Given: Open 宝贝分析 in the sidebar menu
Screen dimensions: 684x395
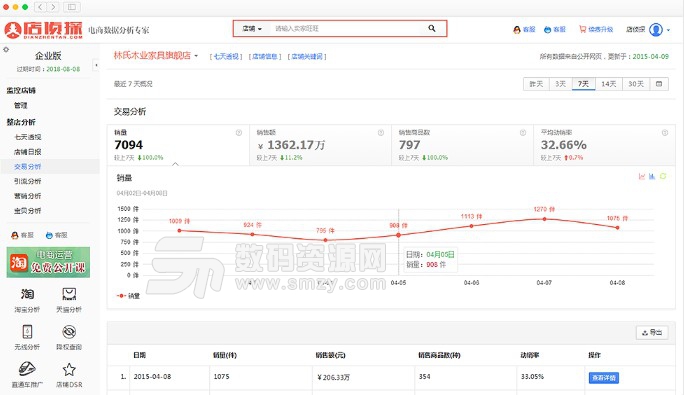Looking at the screenshot, I should click(27, 211).
